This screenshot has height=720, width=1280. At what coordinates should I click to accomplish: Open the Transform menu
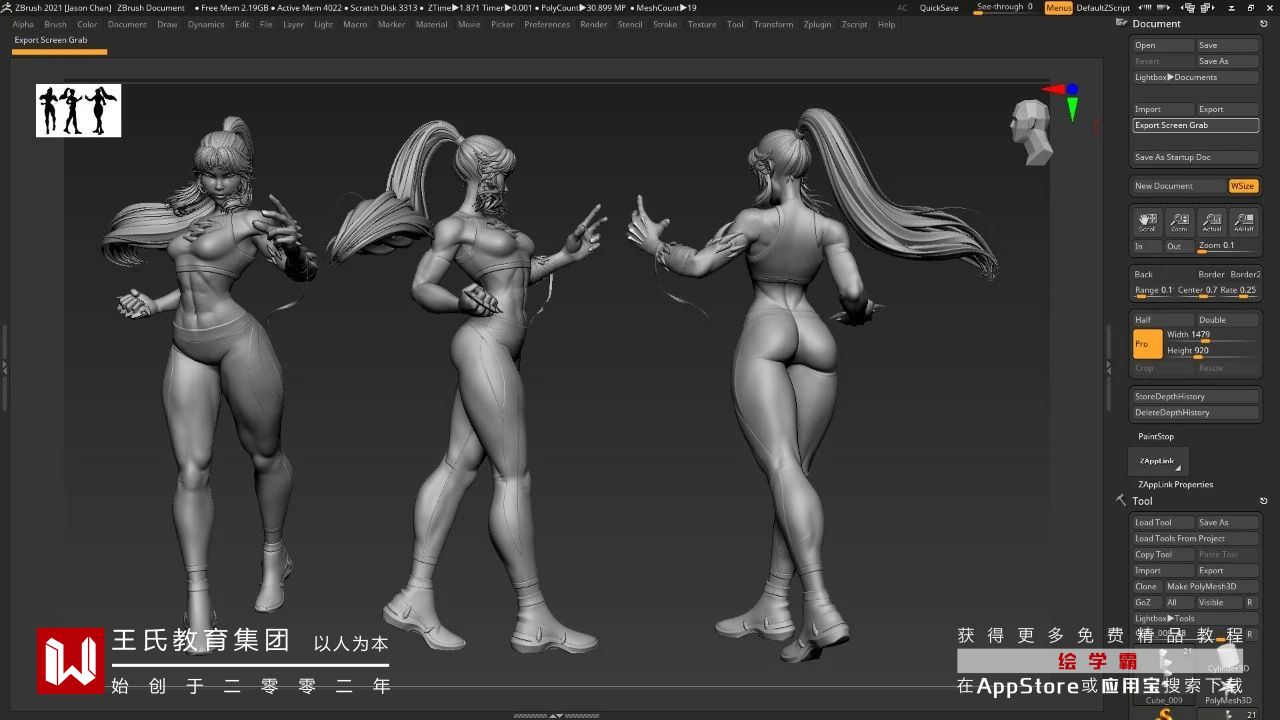[x=773, y=24]
